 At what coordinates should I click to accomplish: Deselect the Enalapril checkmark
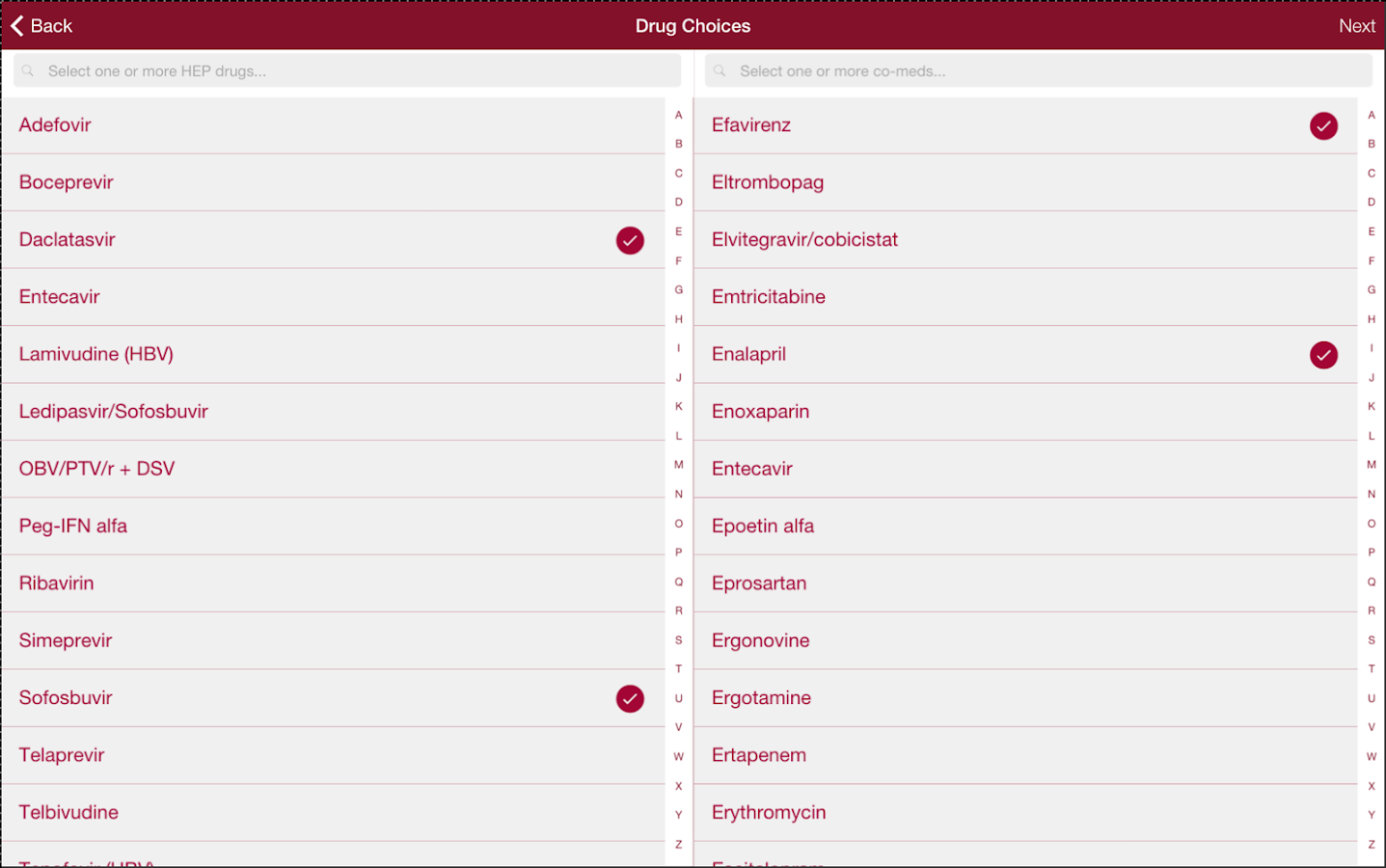[1323, 355]
